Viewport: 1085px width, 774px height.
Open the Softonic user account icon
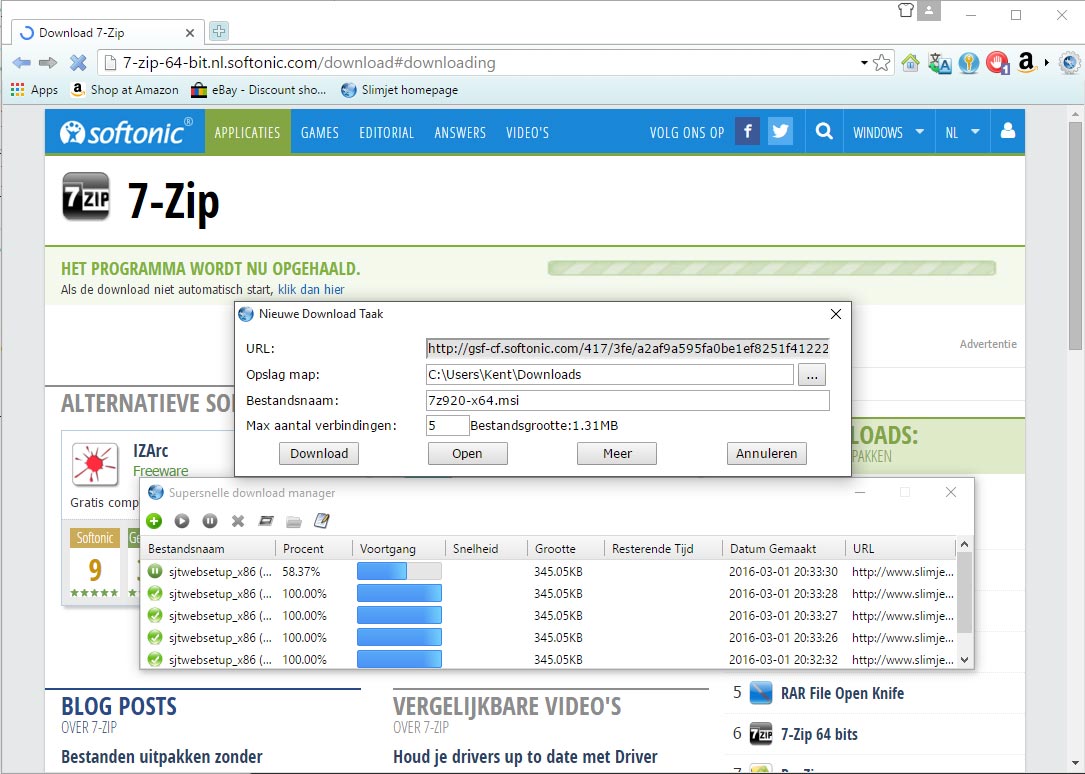(x=1008, y=131)
